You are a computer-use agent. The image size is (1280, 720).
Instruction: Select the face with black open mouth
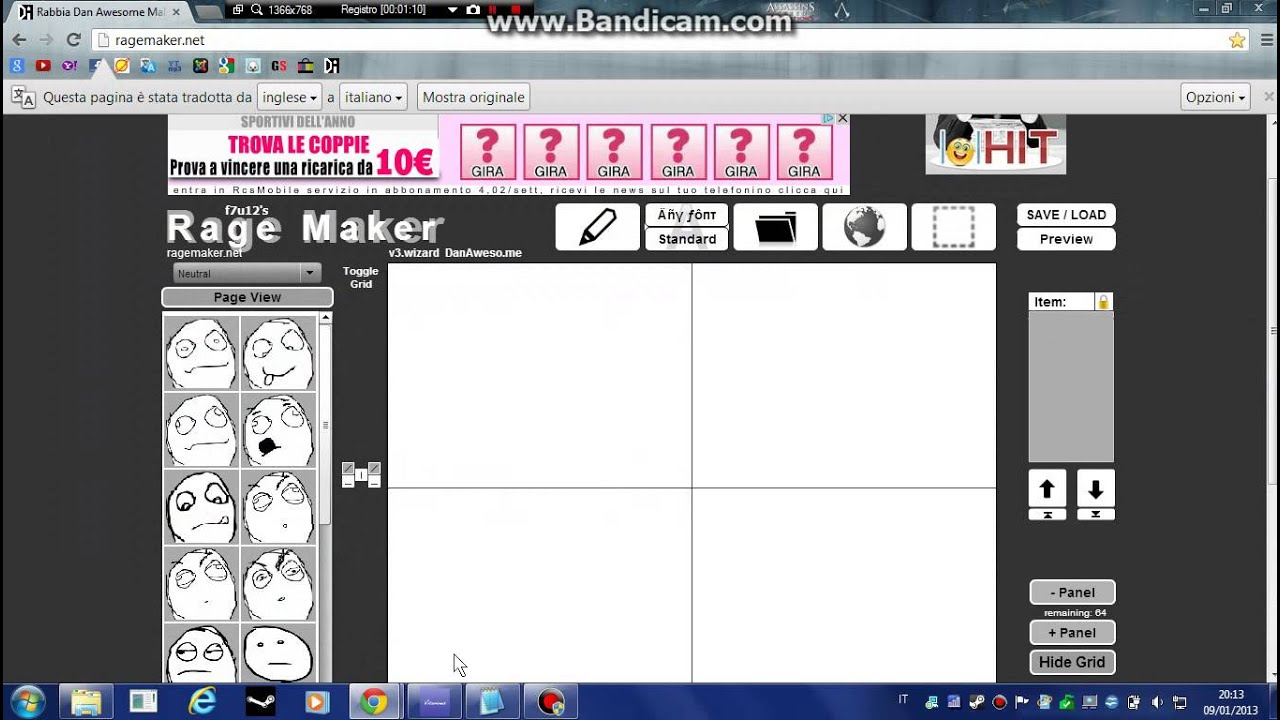[278, 429]
